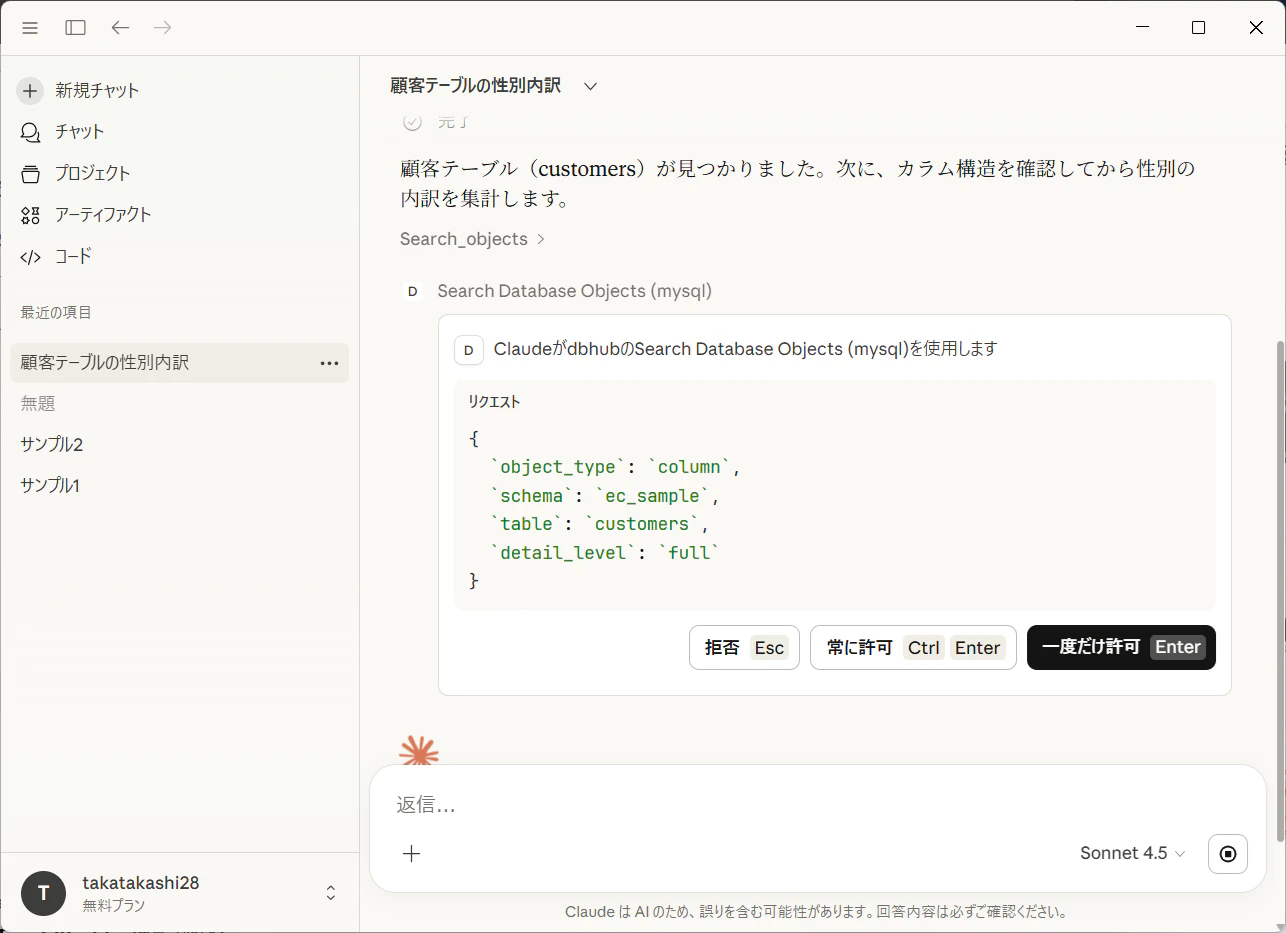Maximize the application window
The image size is (1286, 933).
1198,28
